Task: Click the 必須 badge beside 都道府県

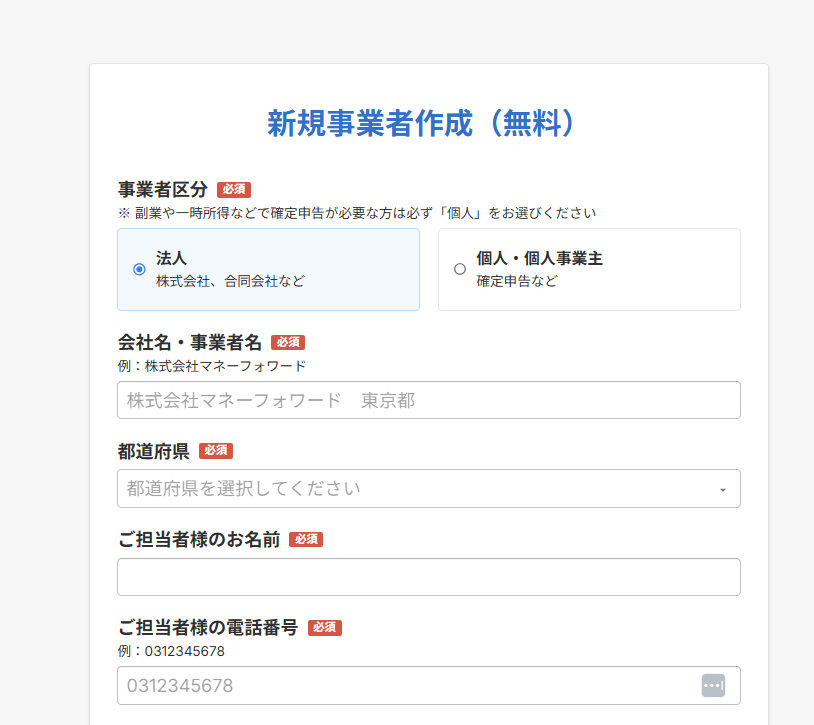Action: [x=216, y=451]
